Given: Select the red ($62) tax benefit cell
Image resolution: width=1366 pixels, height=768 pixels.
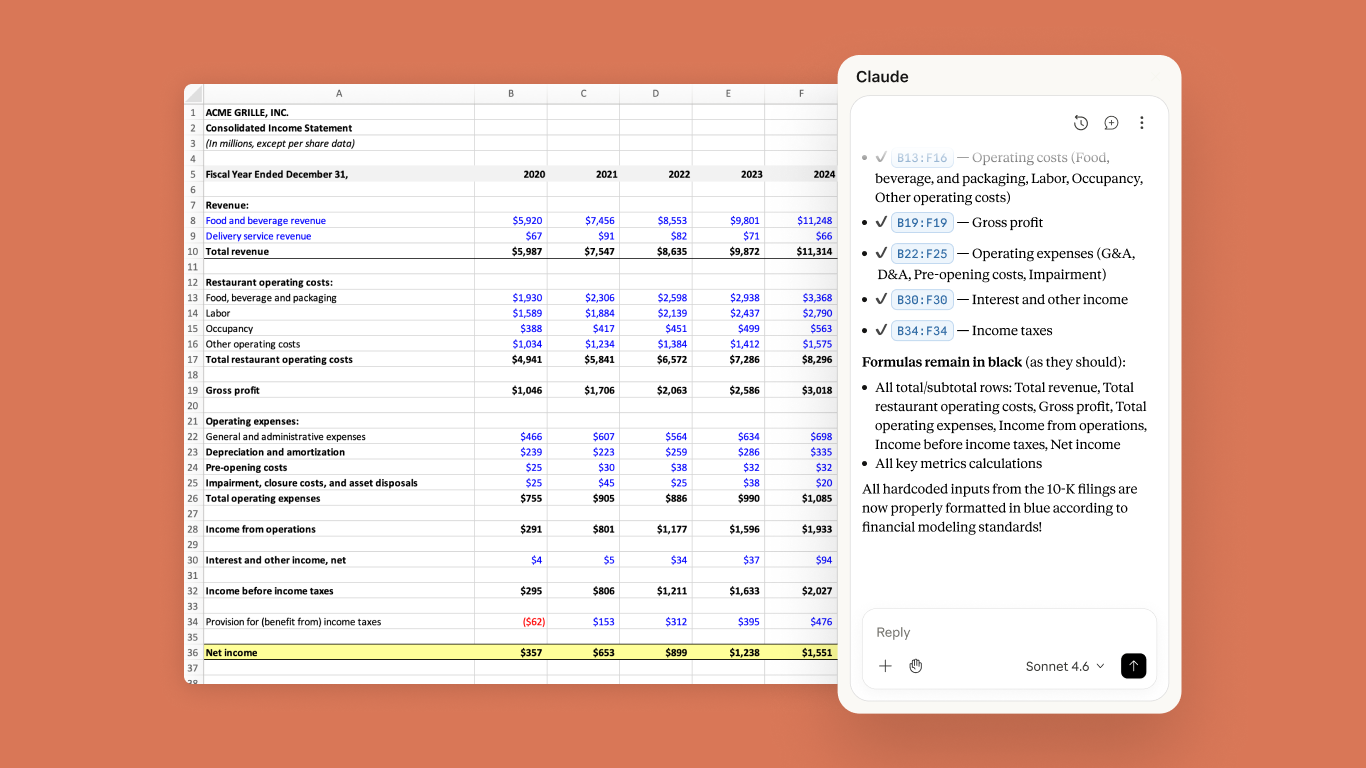Looking at the screenshot, I should (511, 622).
